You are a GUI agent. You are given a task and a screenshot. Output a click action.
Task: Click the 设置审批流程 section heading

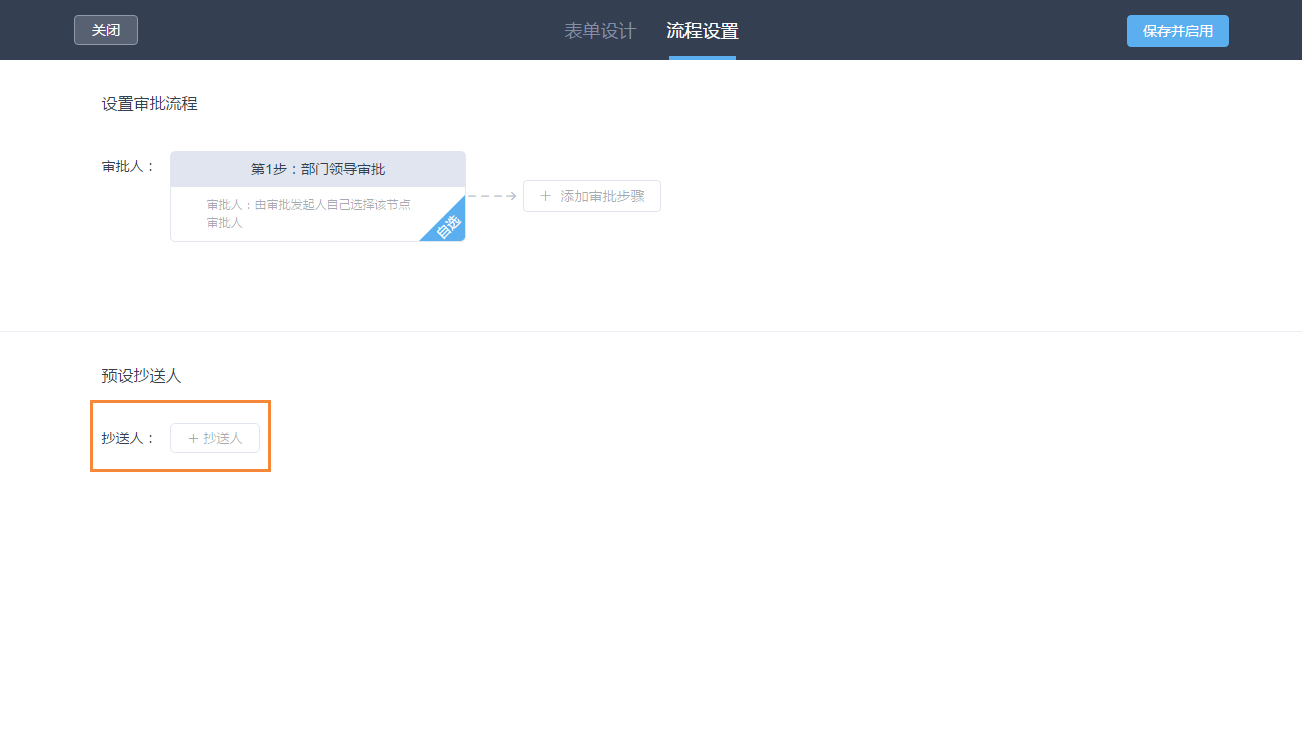tap(147, 103)
